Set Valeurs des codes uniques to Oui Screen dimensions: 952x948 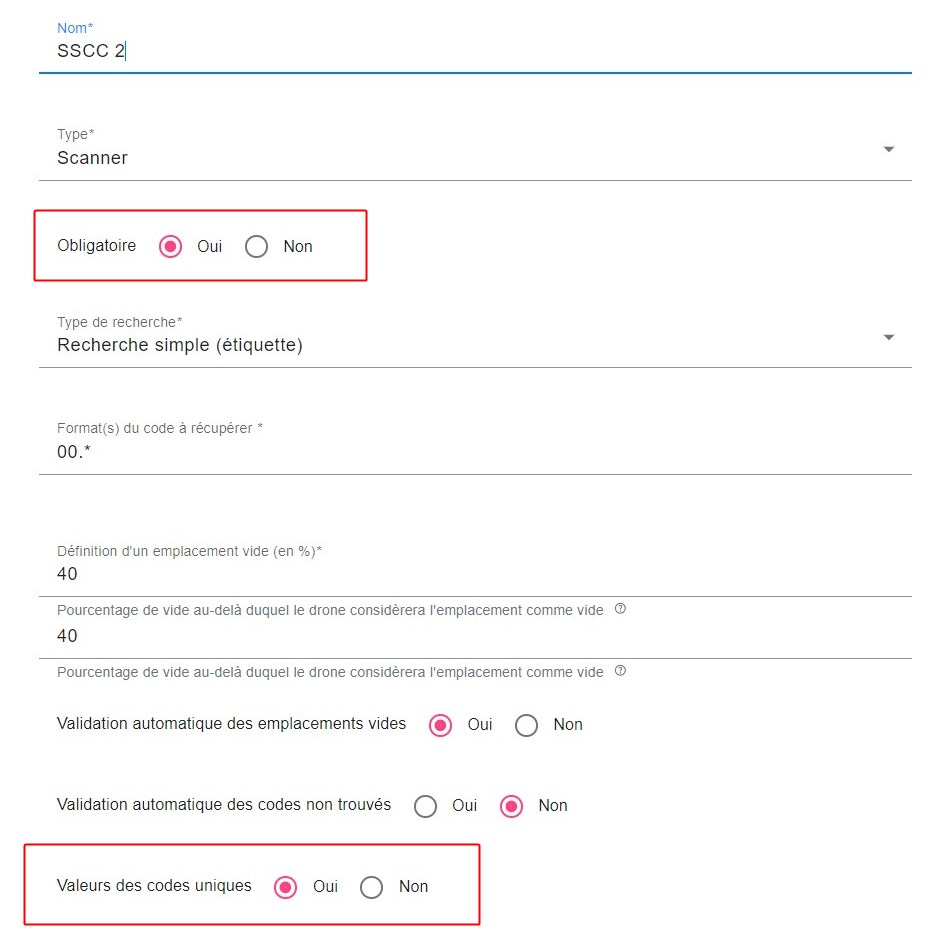tap(286, 887)
